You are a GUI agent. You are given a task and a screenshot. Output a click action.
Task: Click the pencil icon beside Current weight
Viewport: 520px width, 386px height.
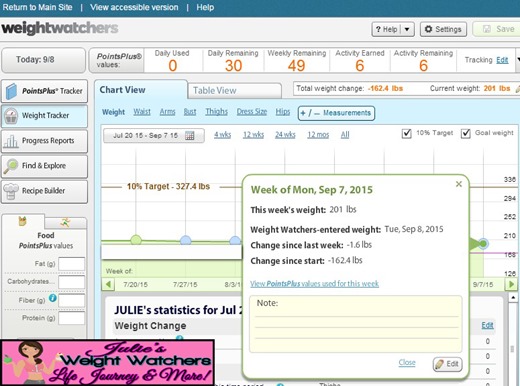tap(517, 89)
